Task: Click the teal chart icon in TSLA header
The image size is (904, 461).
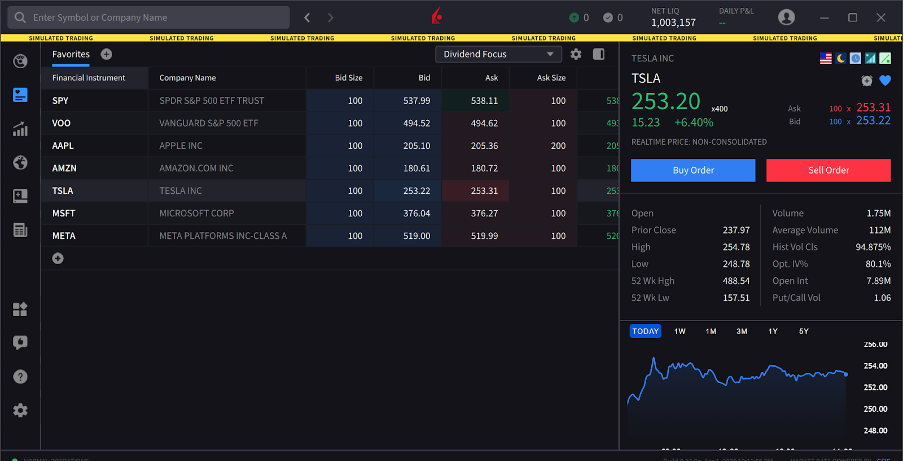Action: click(x=871, y=58)
